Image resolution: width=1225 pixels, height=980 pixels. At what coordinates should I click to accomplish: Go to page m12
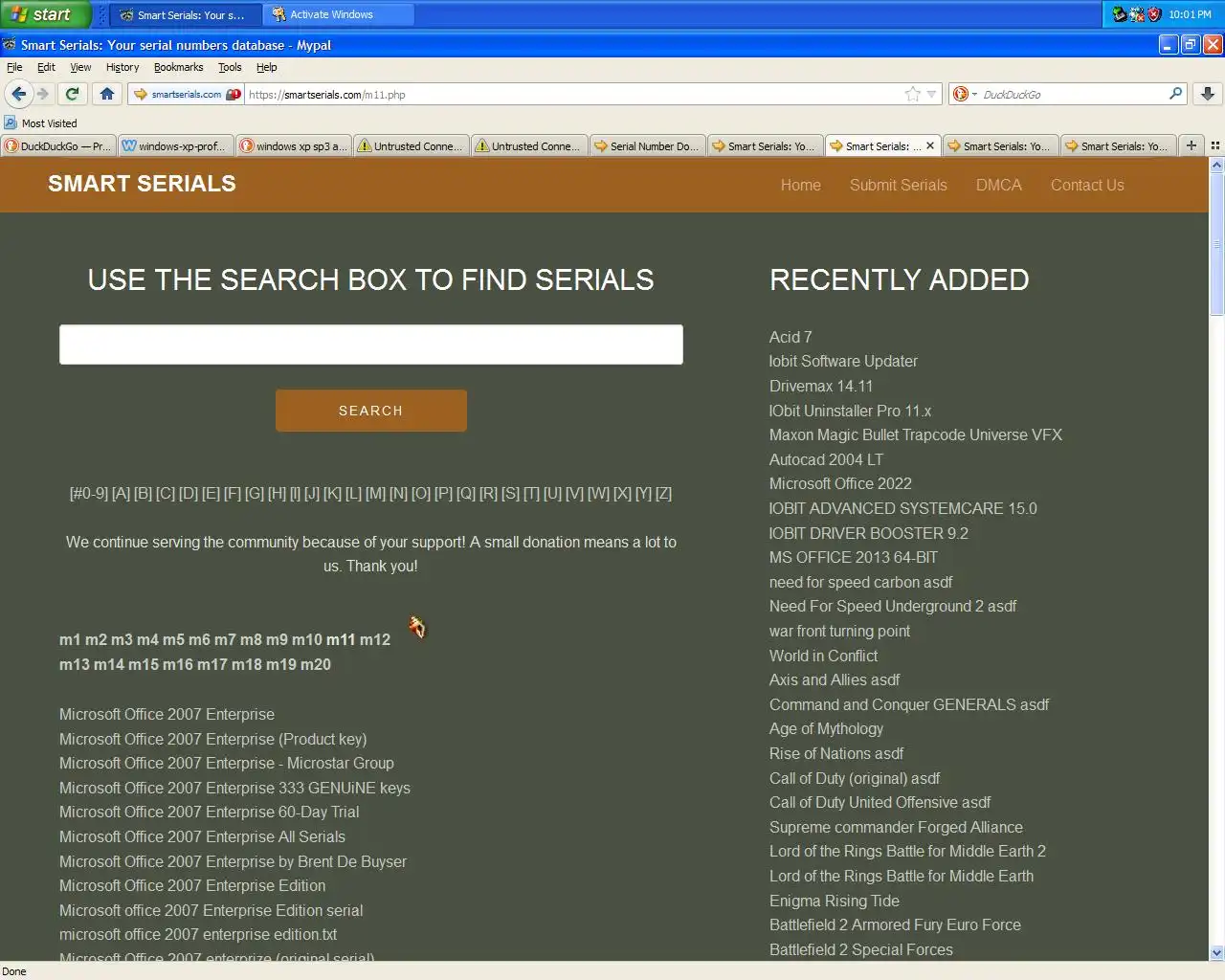(x=375, y=639)
